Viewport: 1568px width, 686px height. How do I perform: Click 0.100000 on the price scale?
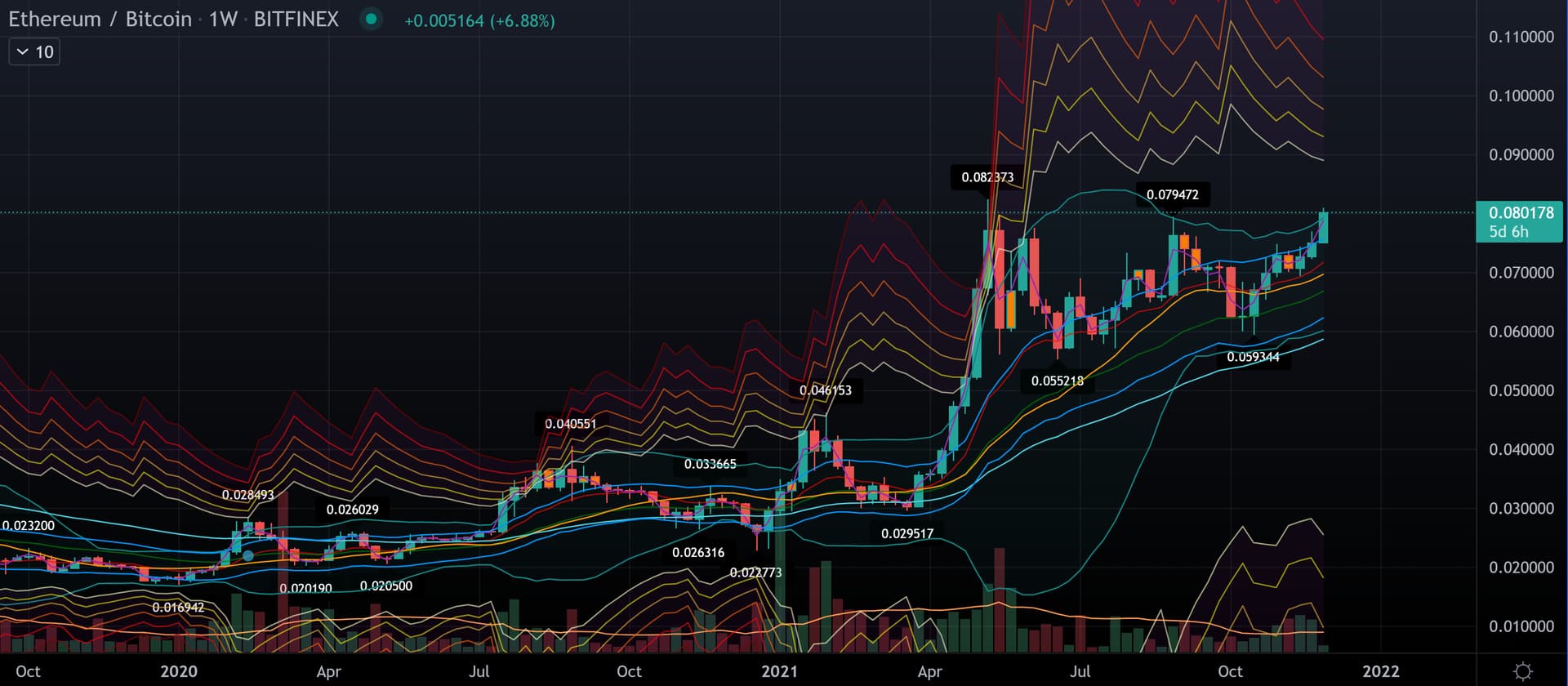coord(1521,96)
